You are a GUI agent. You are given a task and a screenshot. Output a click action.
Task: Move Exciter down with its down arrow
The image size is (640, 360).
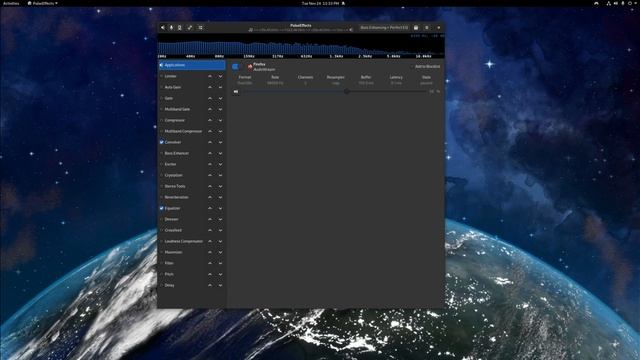point(220,164)
